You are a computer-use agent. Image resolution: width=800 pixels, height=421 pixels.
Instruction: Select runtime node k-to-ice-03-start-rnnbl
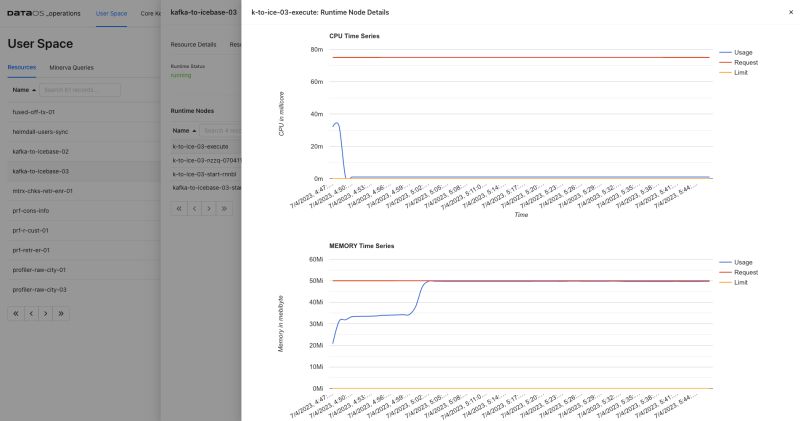(206, 174)
